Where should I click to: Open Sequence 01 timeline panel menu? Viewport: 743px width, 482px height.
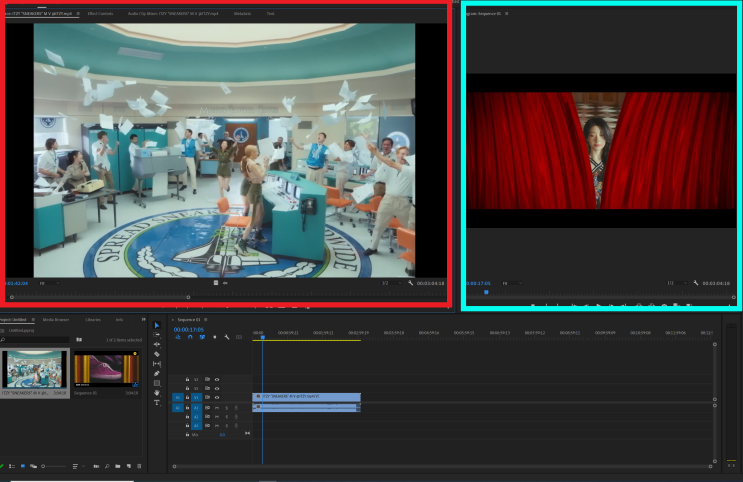[206, 319]
